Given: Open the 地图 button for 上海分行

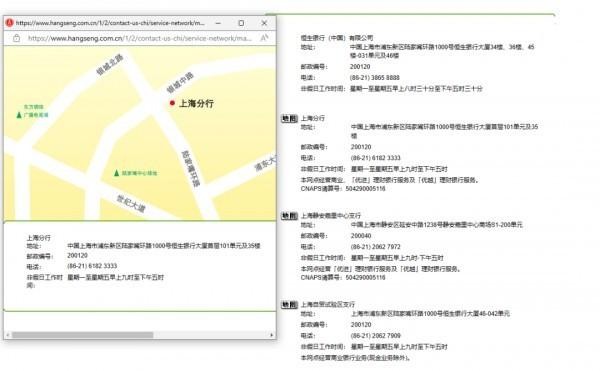Looking at the screenshot, I should click(x=289, y=119).
